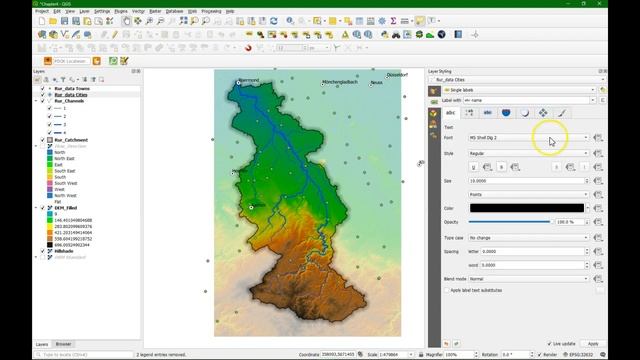Collapse the DEM_Filled layer tree

pyautogui.click(x=36, y=208)
